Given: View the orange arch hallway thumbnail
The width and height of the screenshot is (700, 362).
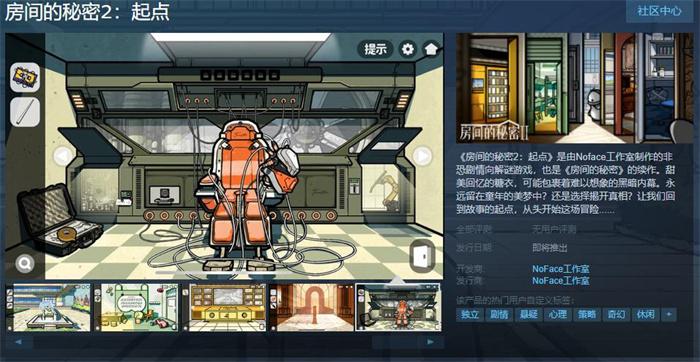Looking at the screenshot, I should [x=311, y=308].
